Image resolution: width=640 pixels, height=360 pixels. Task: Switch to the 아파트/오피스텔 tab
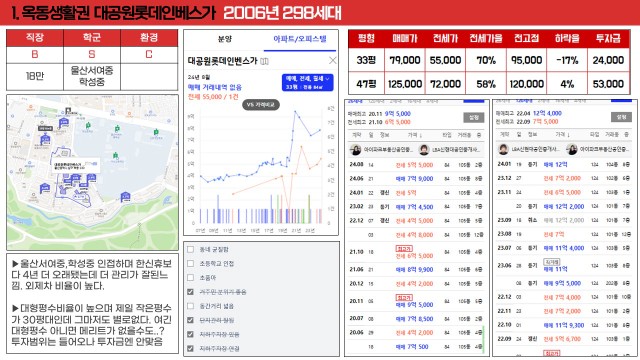pos(300,39)
